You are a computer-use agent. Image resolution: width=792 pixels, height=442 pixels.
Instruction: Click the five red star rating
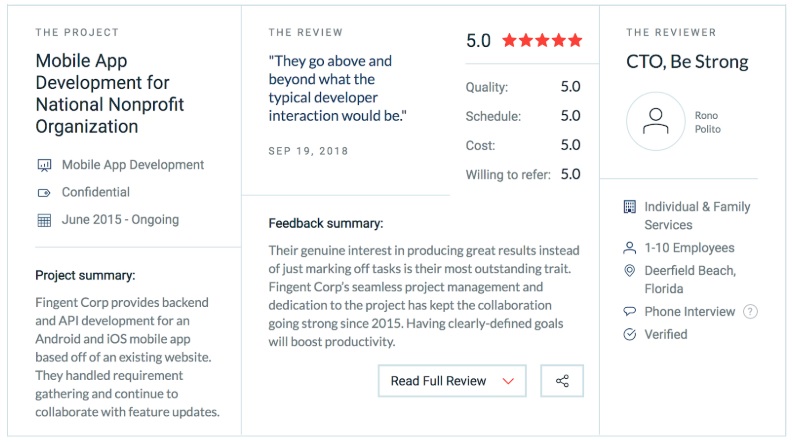point(542,40)
